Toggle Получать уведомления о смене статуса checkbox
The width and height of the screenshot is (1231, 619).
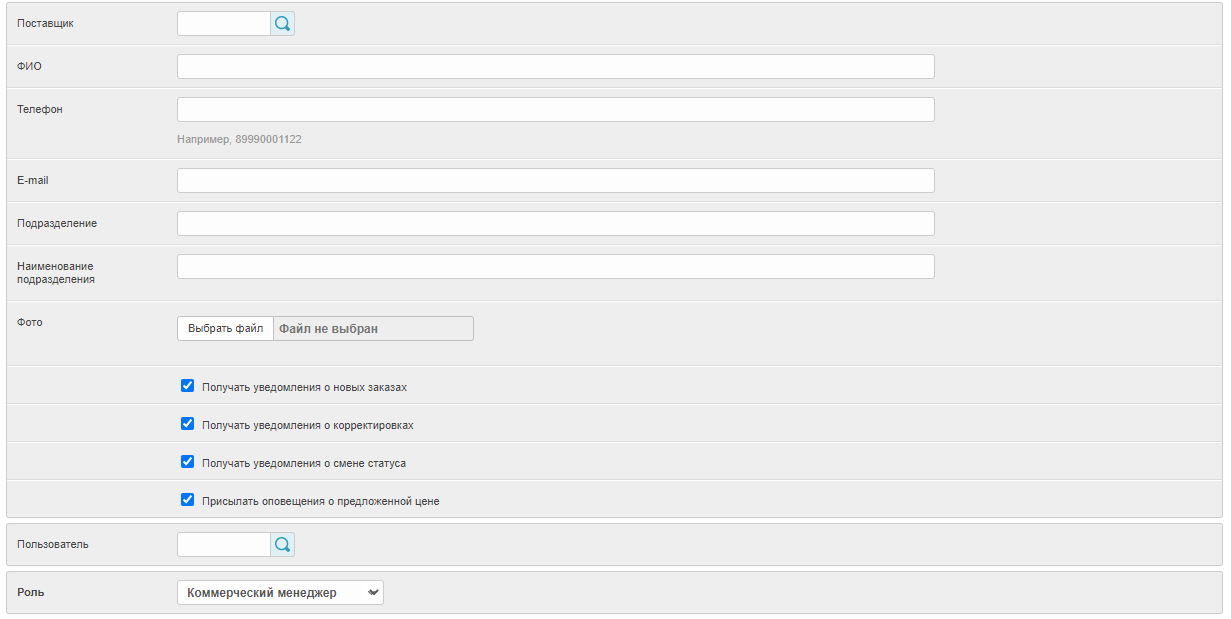tap(187, 462)
